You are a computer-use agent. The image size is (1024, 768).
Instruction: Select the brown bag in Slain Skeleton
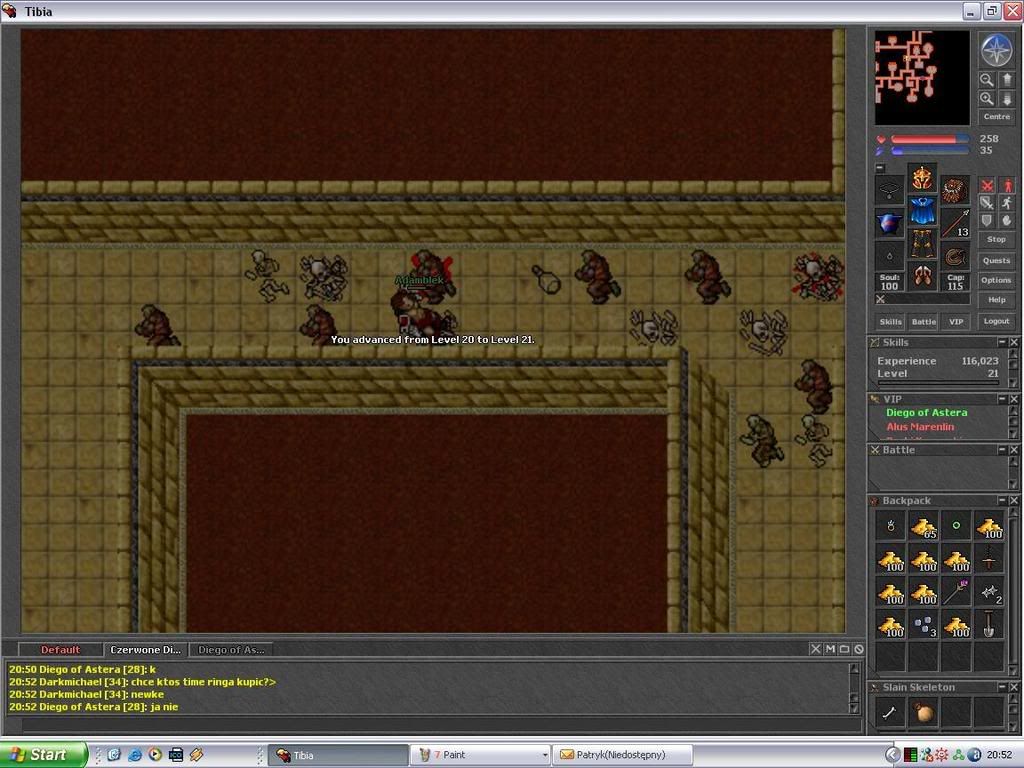tap(923, 712)
